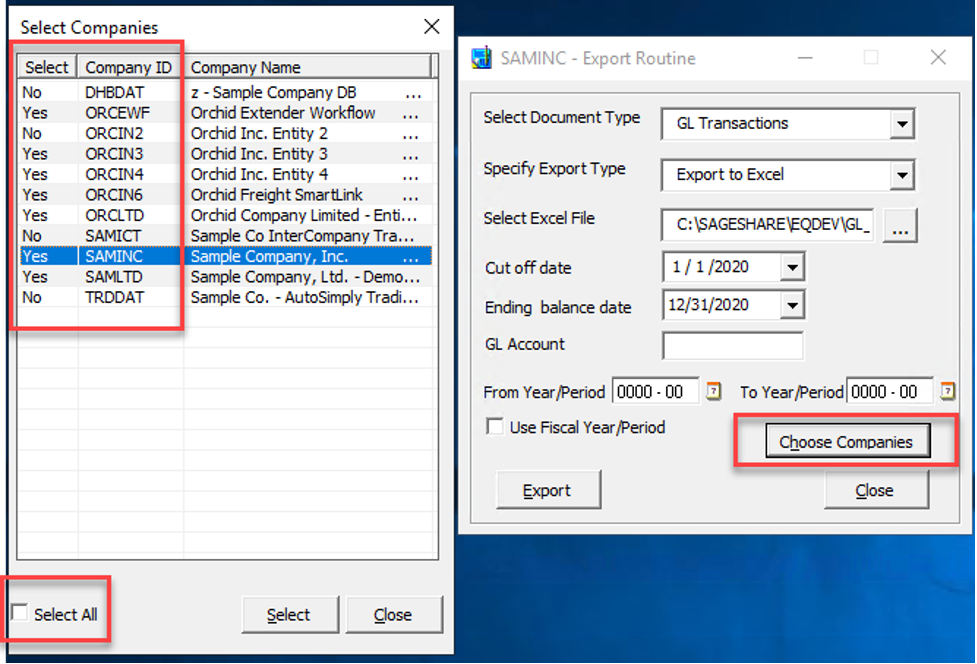
Task: Expand the Cut off date picker dropdown
Action: [x=793, y=268]
